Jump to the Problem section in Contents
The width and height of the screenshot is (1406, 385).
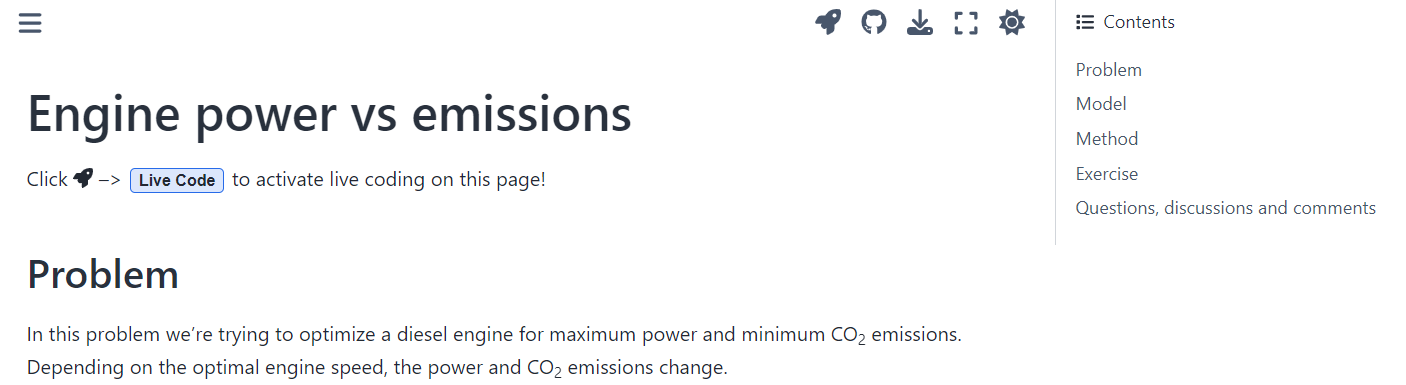1108,70
